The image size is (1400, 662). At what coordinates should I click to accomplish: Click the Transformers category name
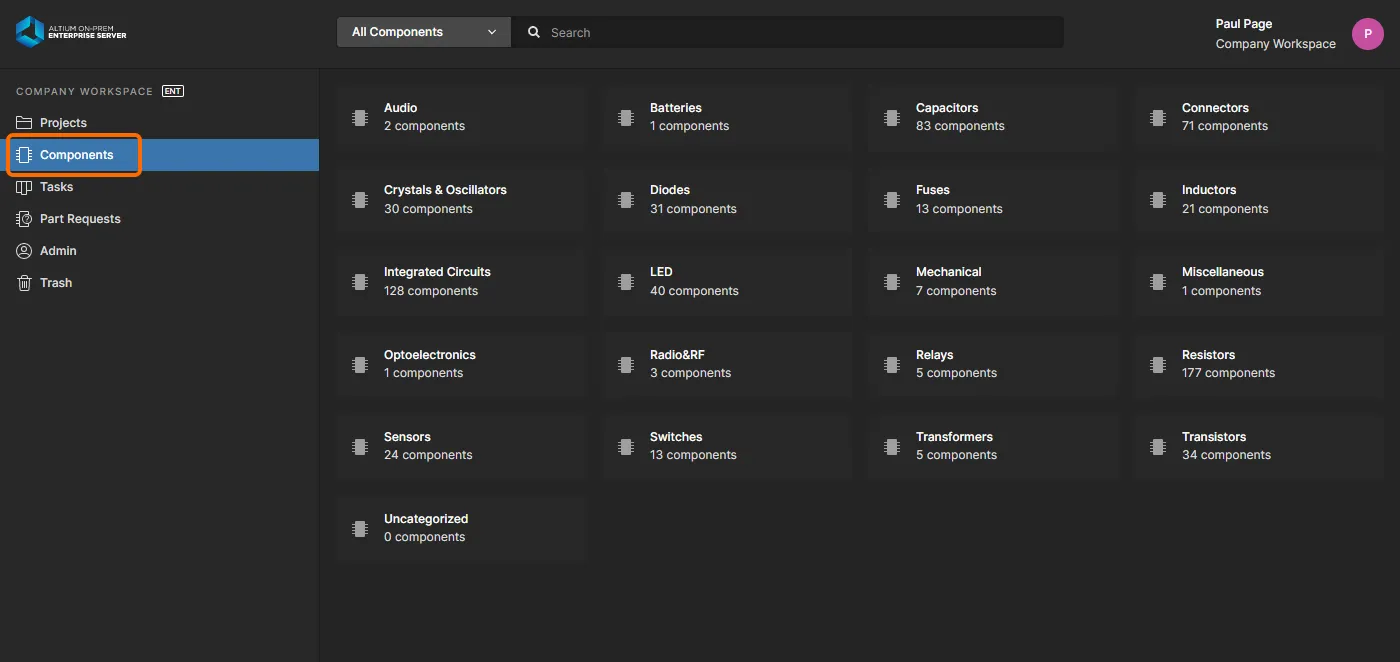pos(954,437)
